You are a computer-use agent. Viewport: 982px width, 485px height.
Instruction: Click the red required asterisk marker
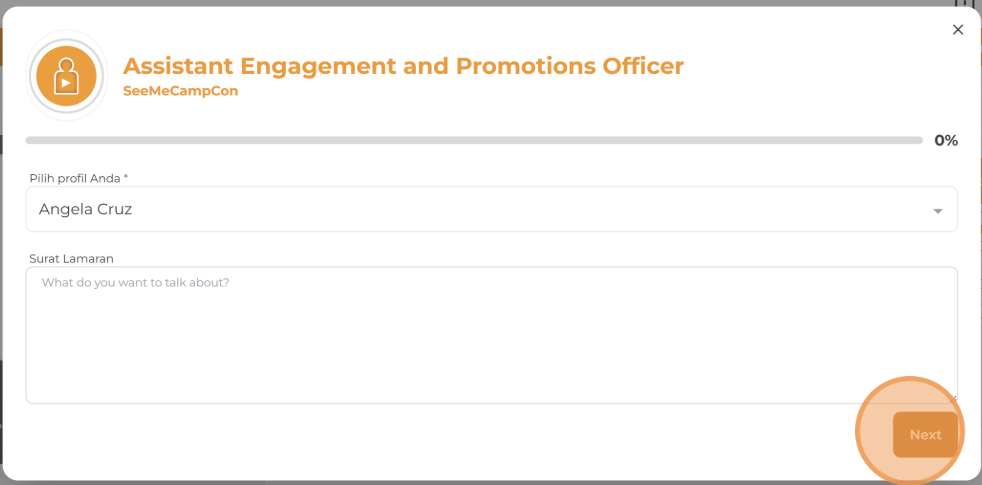coord(126,179)
